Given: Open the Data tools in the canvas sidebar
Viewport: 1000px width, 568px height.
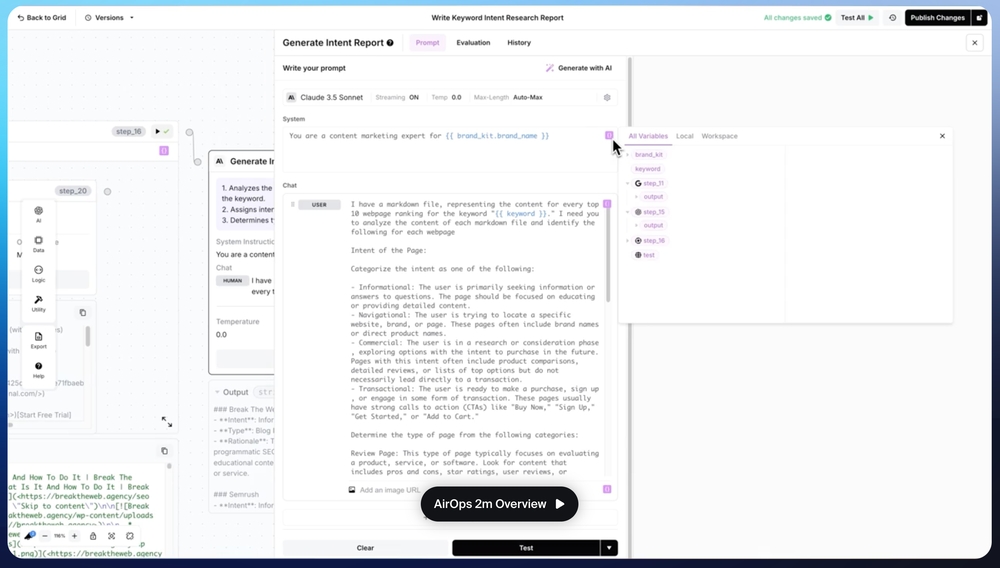Looking at the screenshot, I should click(38, 244).
